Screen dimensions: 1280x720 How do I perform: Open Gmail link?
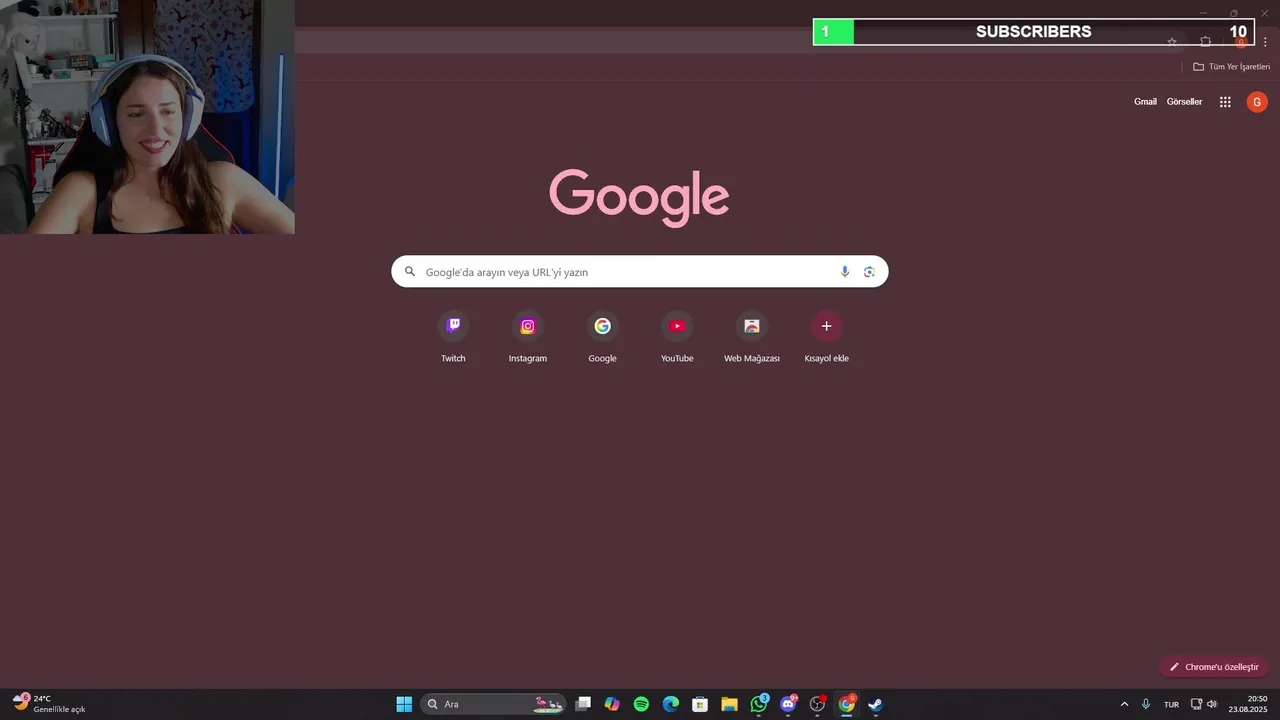(1145, 102)
